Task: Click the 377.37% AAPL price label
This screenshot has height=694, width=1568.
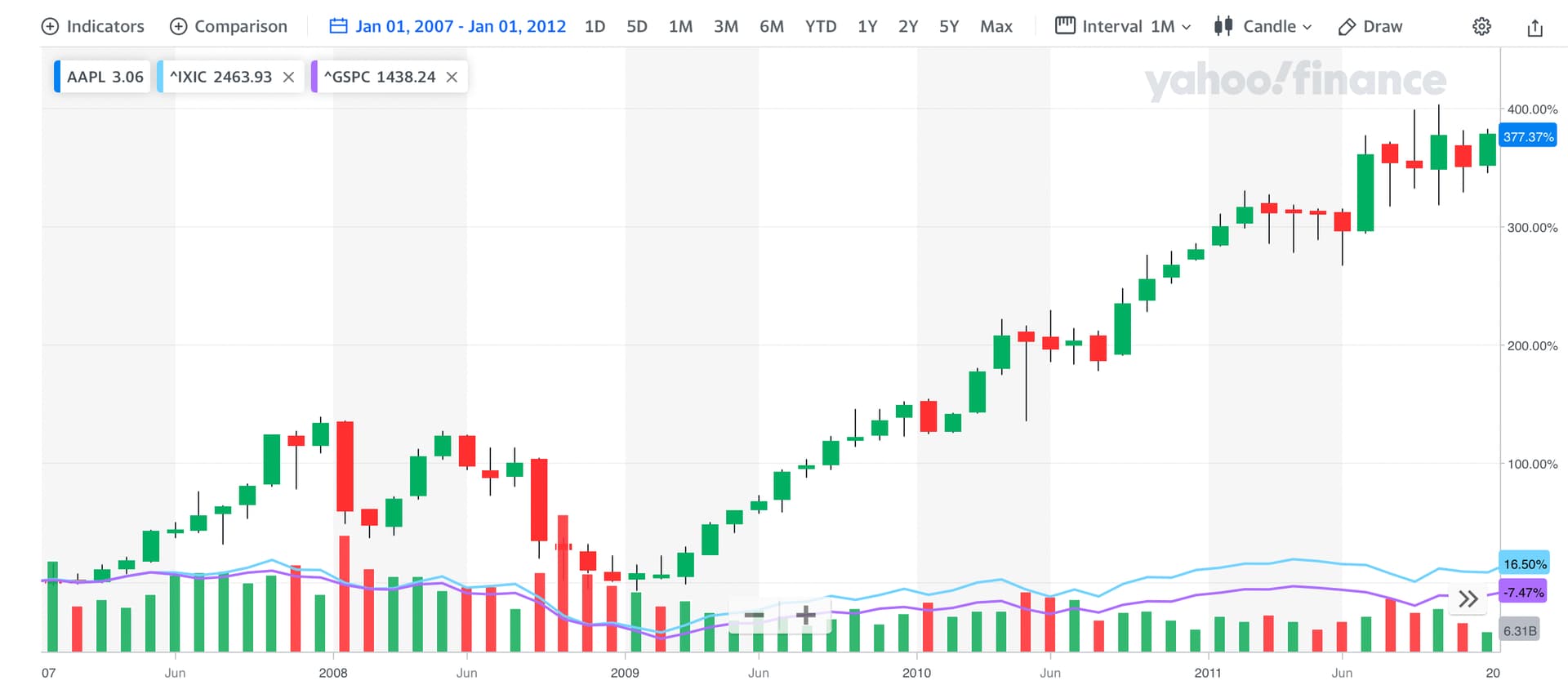Action: coord(1528,136)
